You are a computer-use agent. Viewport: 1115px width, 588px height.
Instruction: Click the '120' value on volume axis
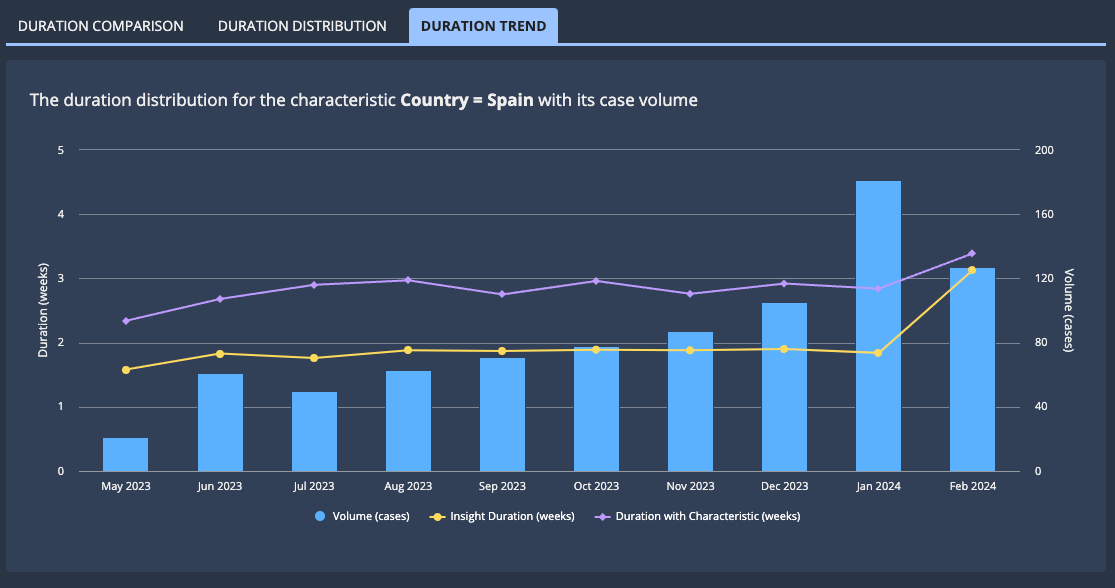[x=1044, y=278]
